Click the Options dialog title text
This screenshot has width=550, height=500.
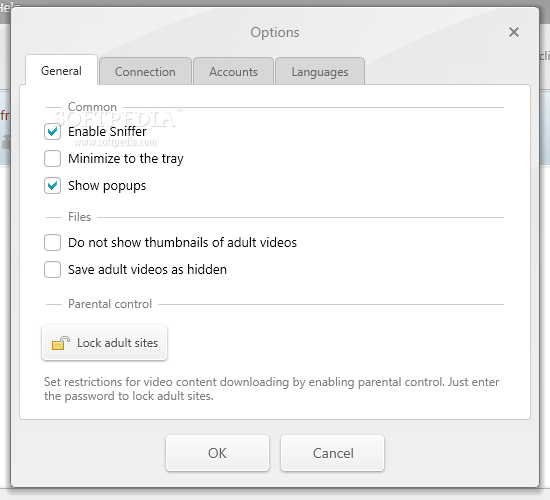[275, 33]
